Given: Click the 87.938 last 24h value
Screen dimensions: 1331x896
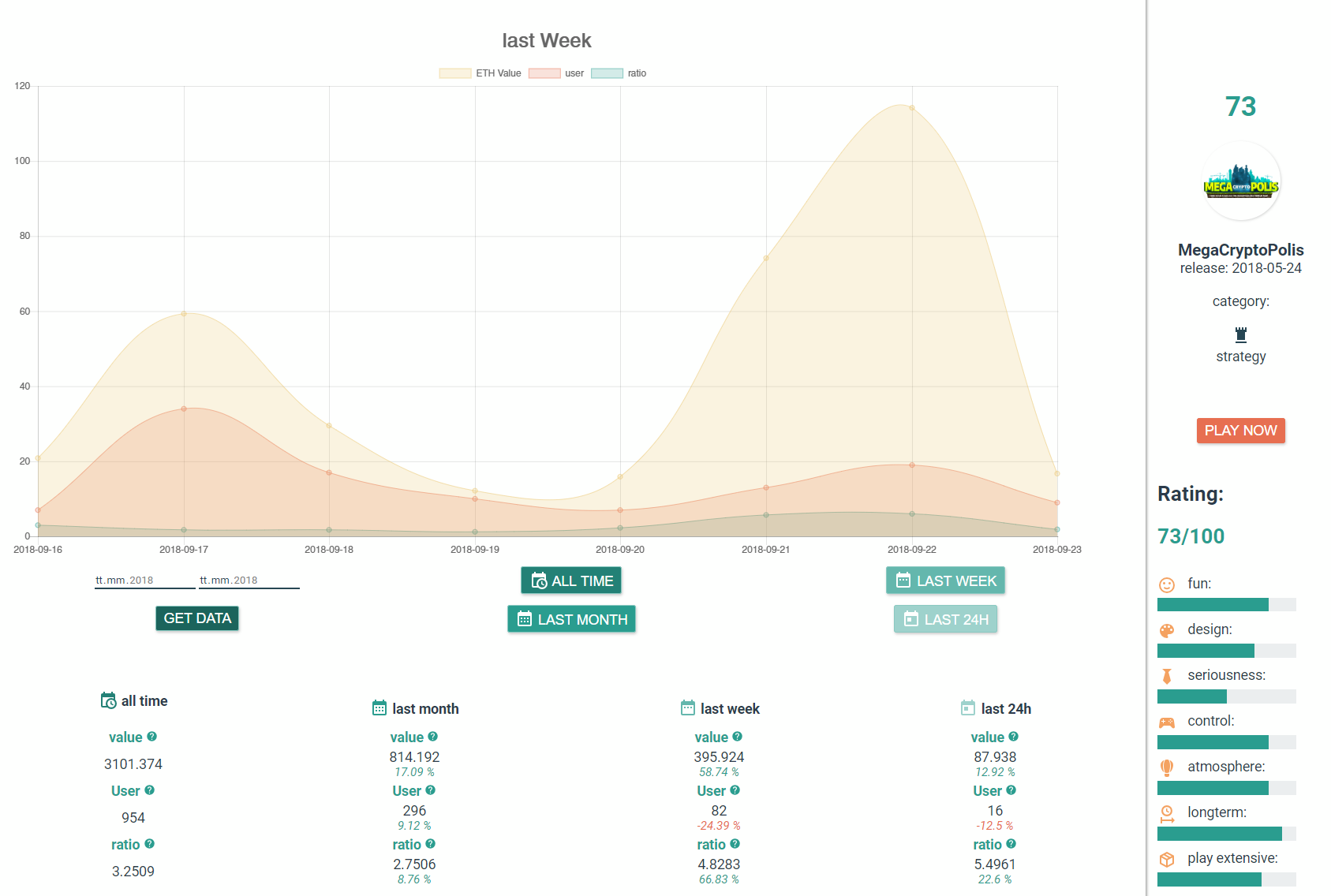Looking at the screenshot, I should coord(995,757).
